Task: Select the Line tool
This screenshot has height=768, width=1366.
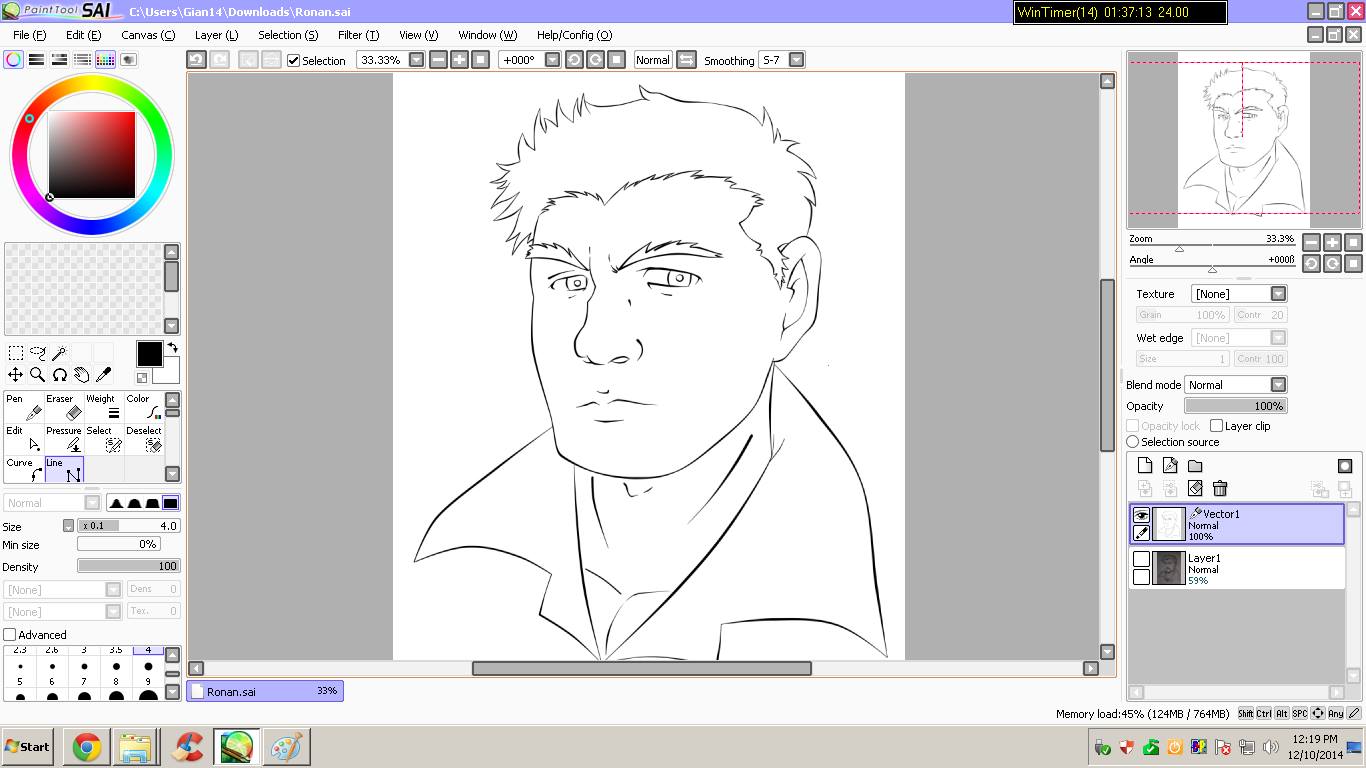Action: [64, 470]
